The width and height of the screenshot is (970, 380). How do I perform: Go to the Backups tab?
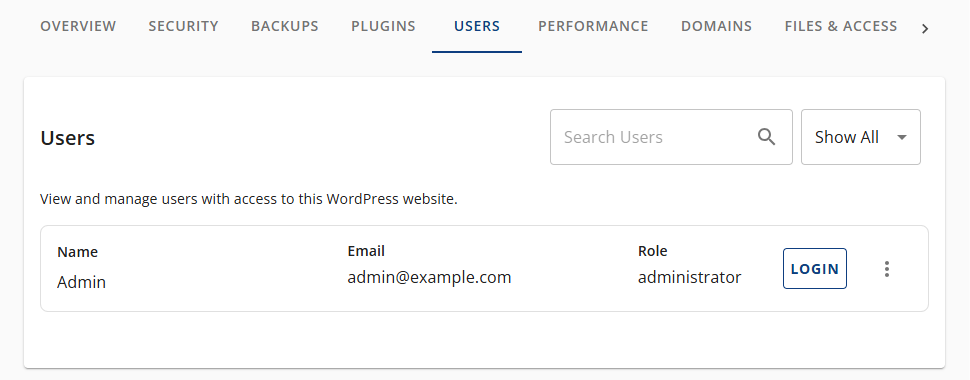point(285,26)
